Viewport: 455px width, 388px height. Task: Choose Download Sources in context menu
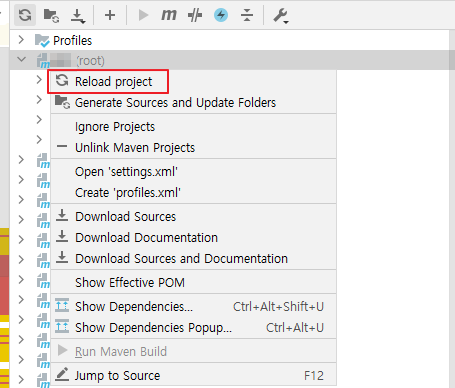point(193,217)
